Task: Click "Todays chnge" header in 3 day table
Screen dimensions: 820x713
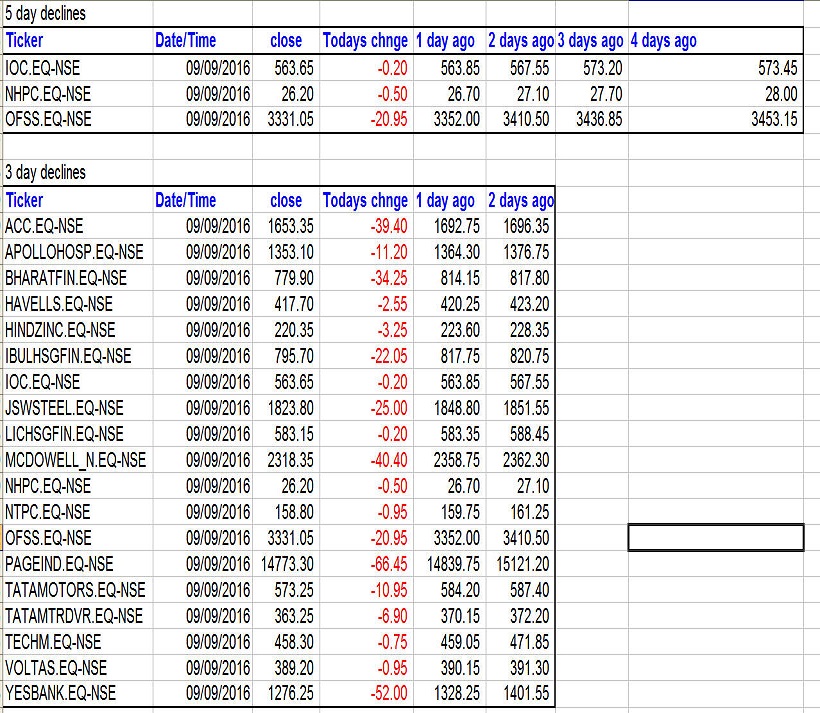Action: [x=365, y=200]
